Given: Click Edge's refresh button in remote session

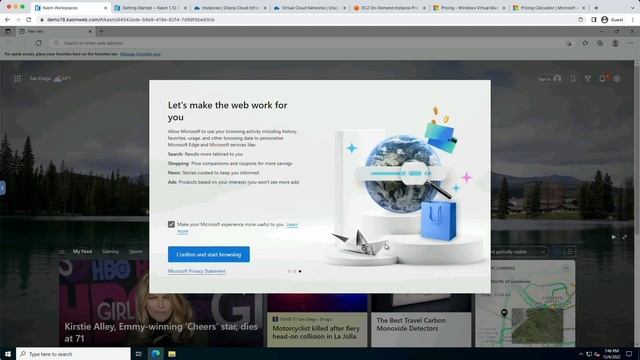Looking at the screenshot, I should tap(38, 43).
